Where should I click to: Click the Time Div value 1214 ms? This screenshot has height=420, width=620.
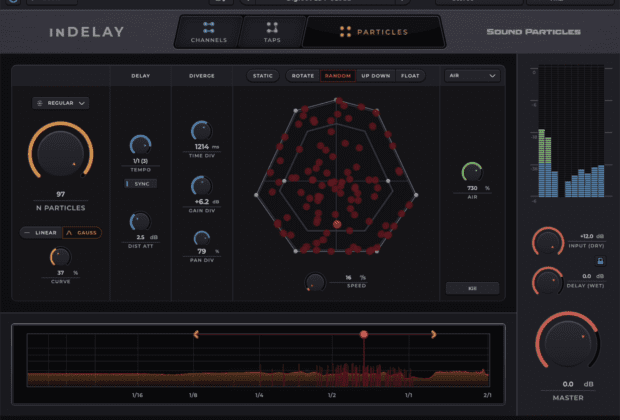pyautogui.click(x=206, y=147)
